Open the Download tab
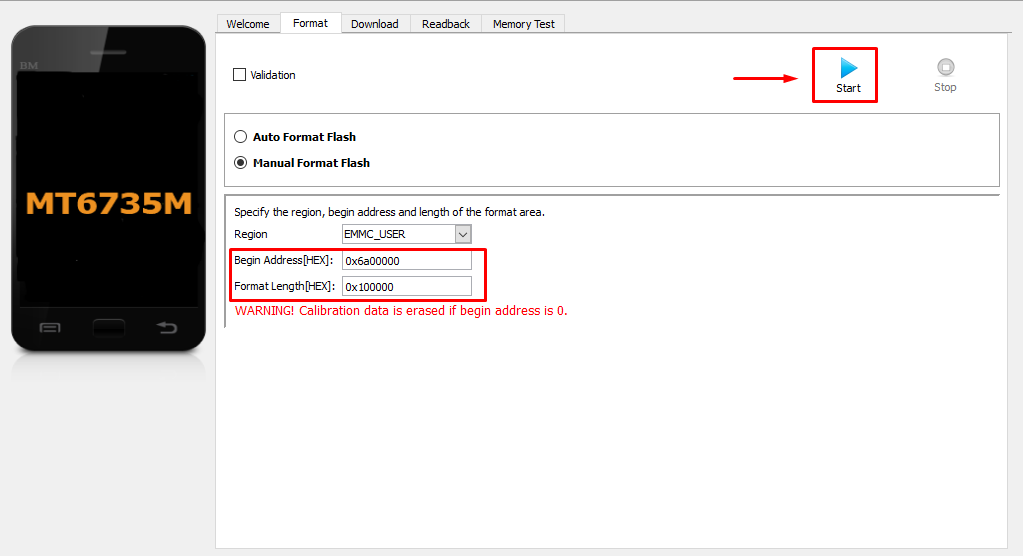Viewport: 1023px width, 556px height. click(374, 24)
